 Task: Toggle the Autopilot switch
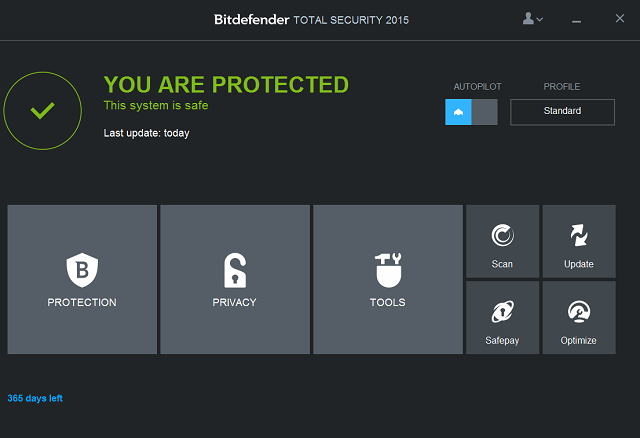click(x=471, y=112)
